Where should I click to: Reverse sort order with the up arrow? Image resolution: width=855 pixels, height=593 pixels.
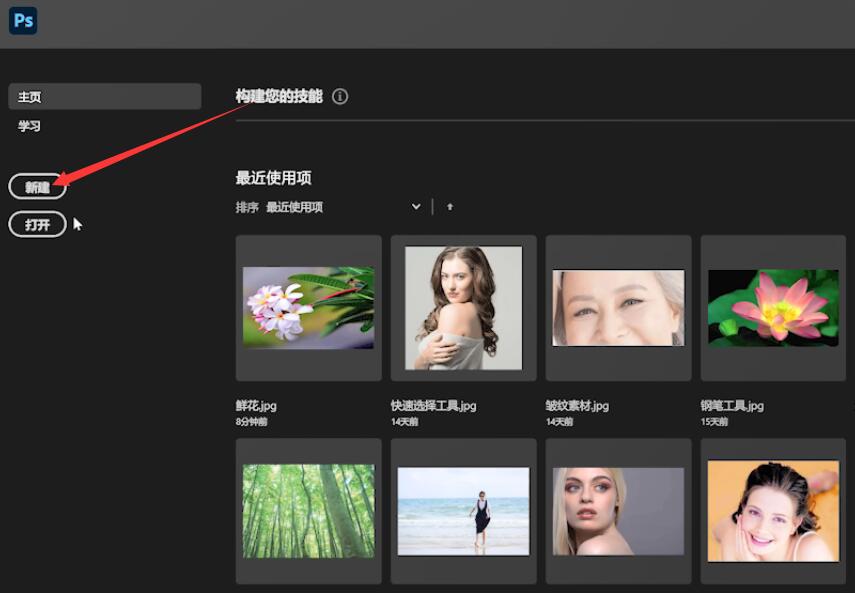pyautogui.click(x=450, y=207)
